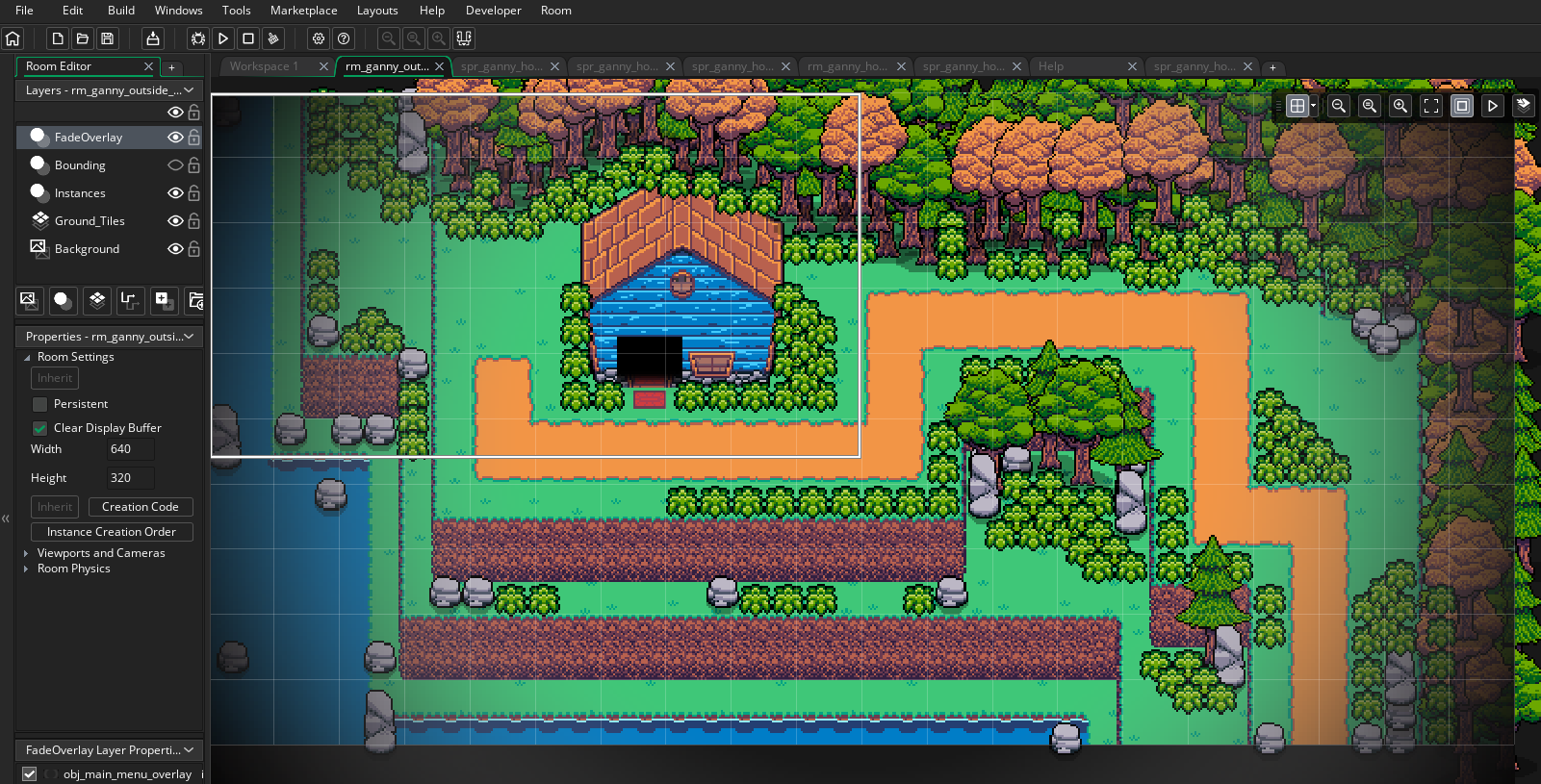Add a new workspace tab

tap(1272, 67)
